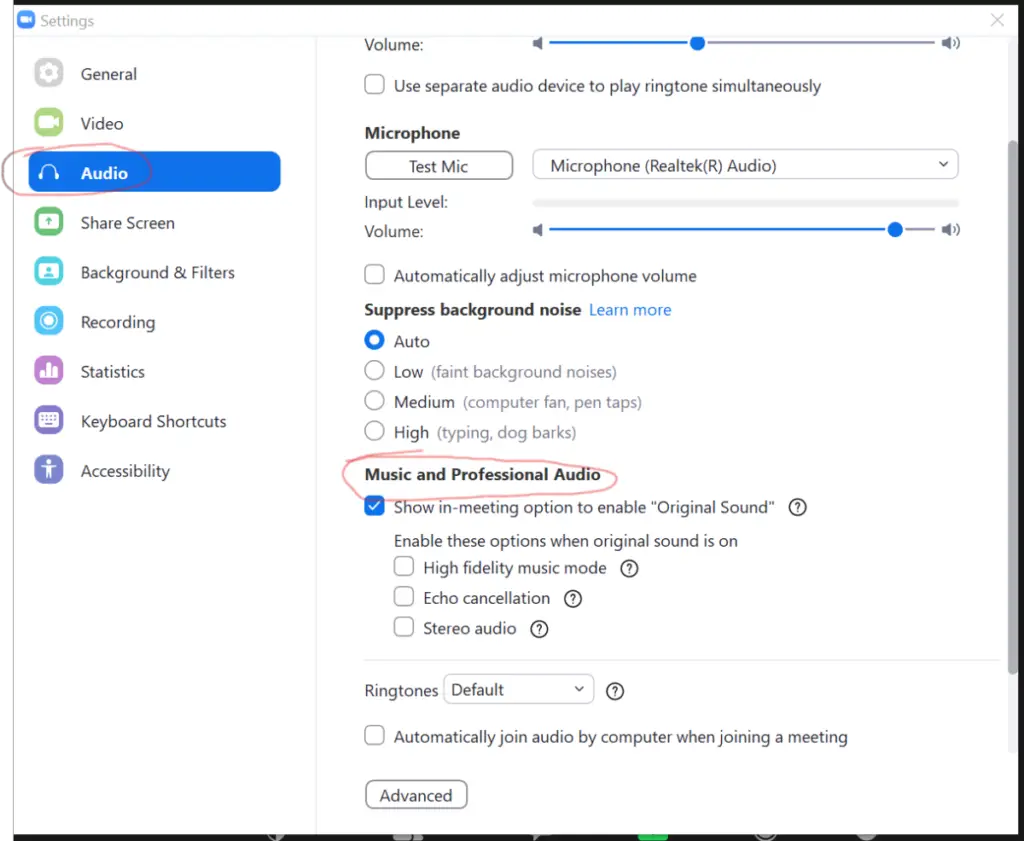The width and height of the screenshot is (1024, 841).
Task: Click the Keyboard Shortcuts keyboard icon
Action: coord(48,420)
